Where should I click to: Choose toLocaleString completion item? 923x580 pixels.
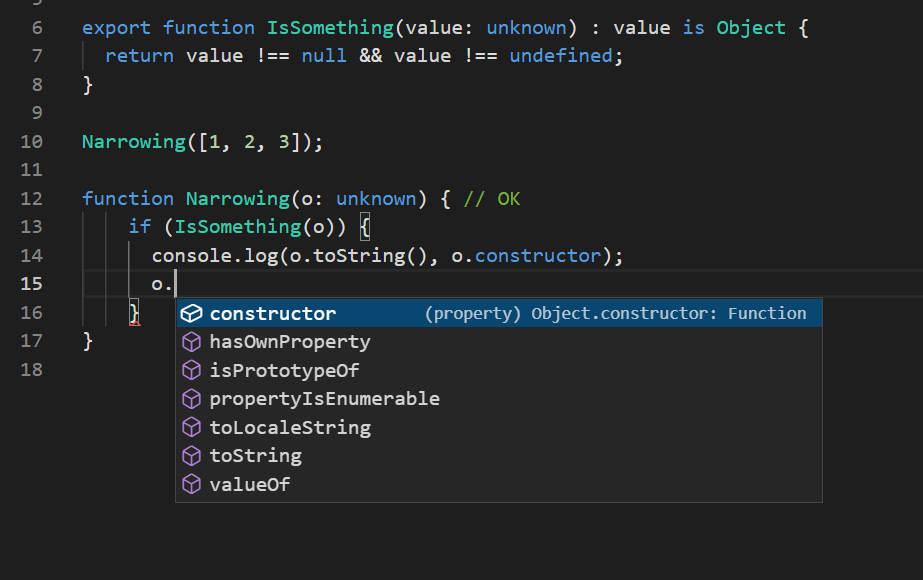pyautogui.click(x=499, y=427)
